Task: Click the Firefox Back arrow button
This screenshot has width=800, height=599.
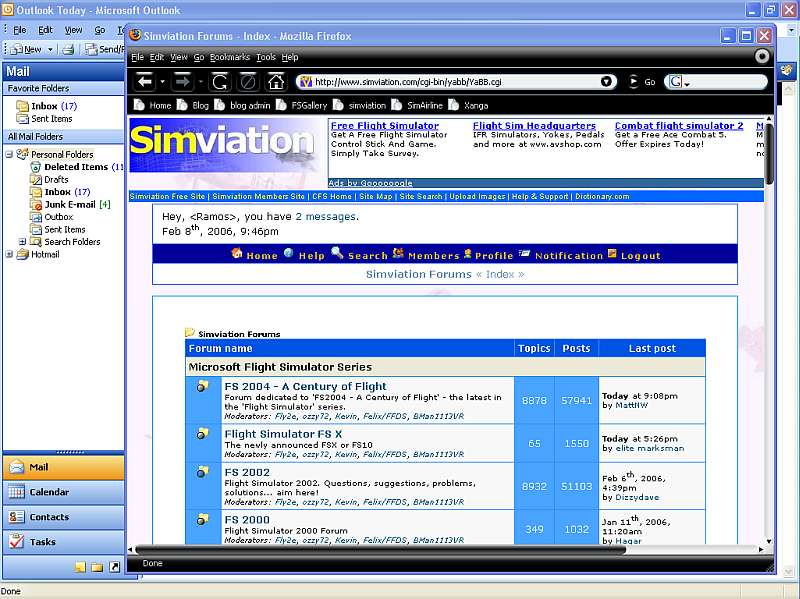Action: [145, 81]
